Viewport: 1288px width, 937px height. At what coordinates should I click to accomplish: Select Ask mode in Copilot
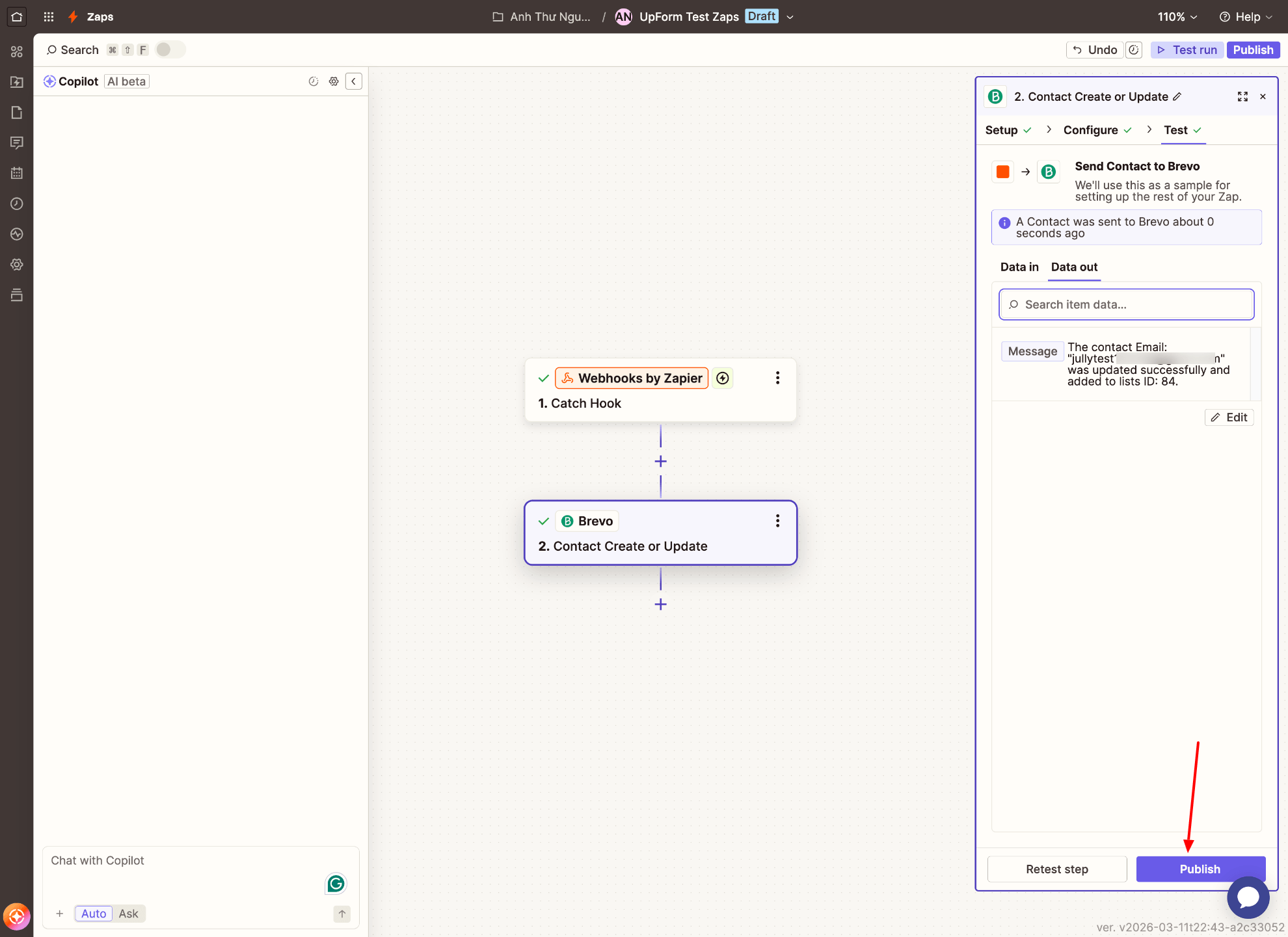[128, 914]
